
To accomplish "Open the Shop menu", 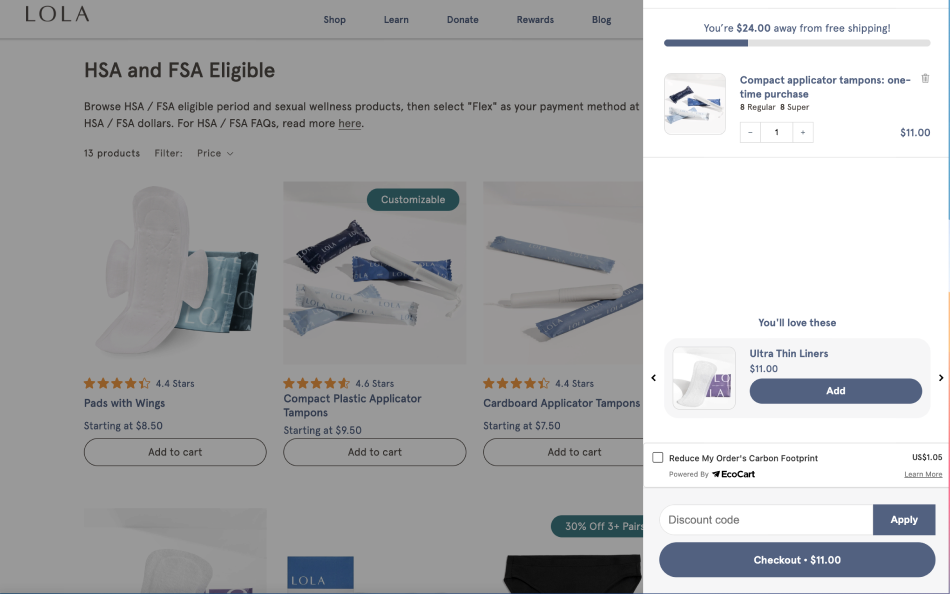I will tap(334, 20).
